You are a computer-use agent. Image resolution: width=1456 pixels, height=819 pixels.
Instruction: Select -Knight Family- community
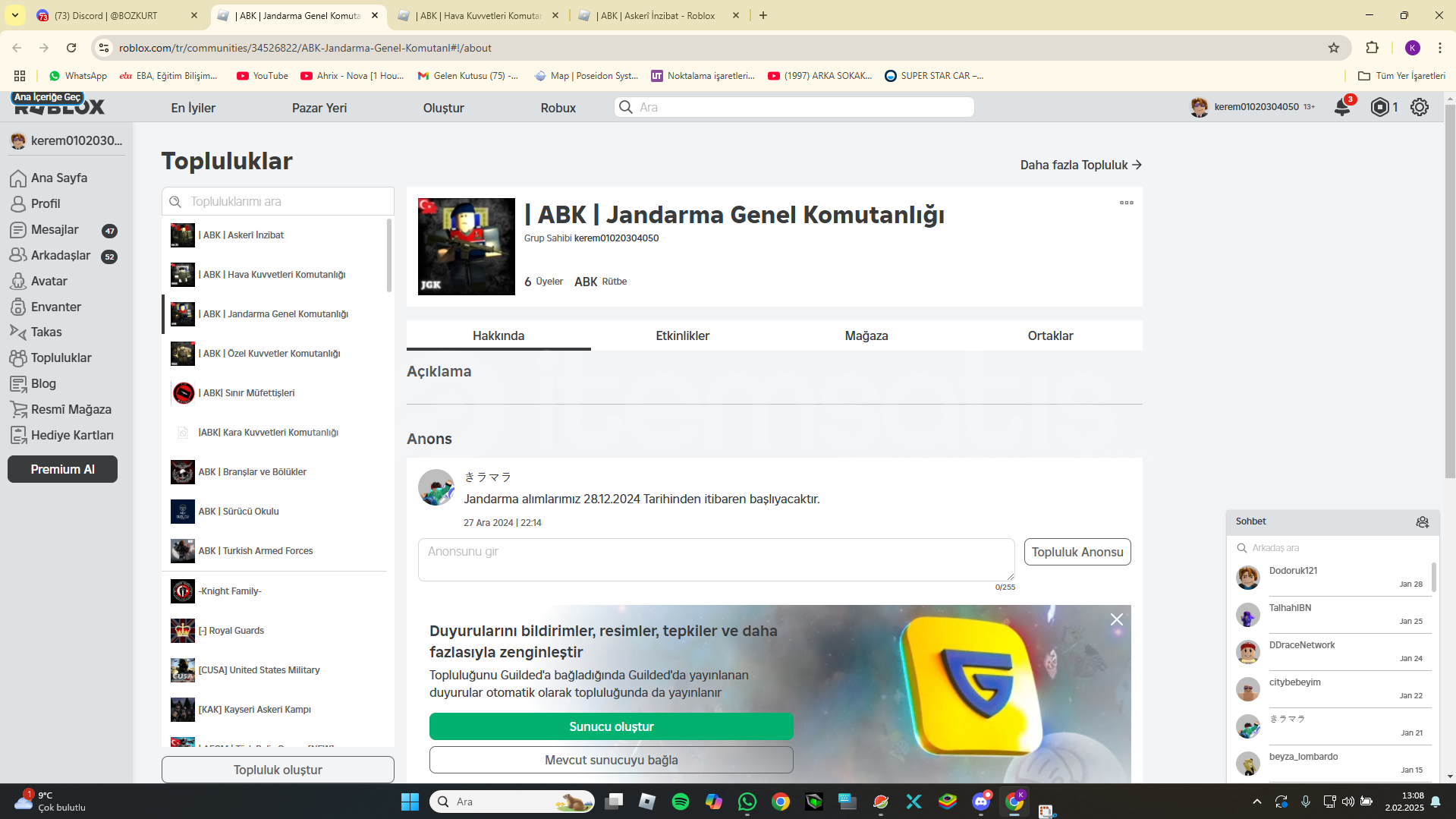click(275, 591)
